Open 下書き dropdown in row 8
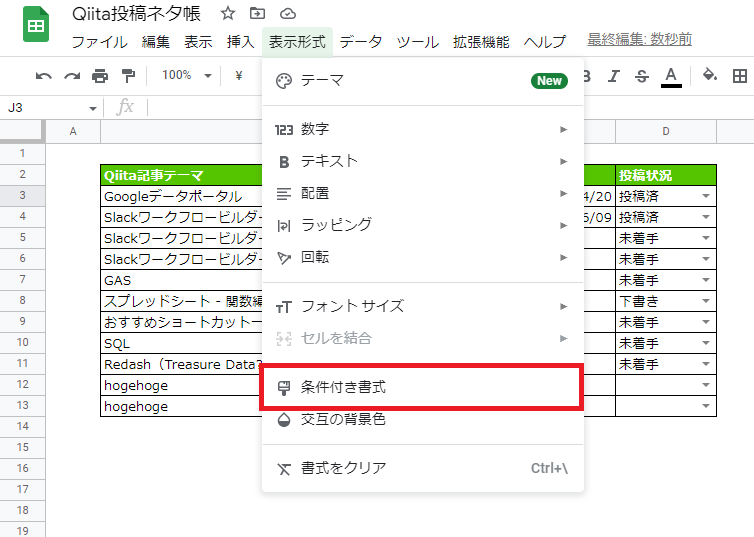 click(706, 301)
